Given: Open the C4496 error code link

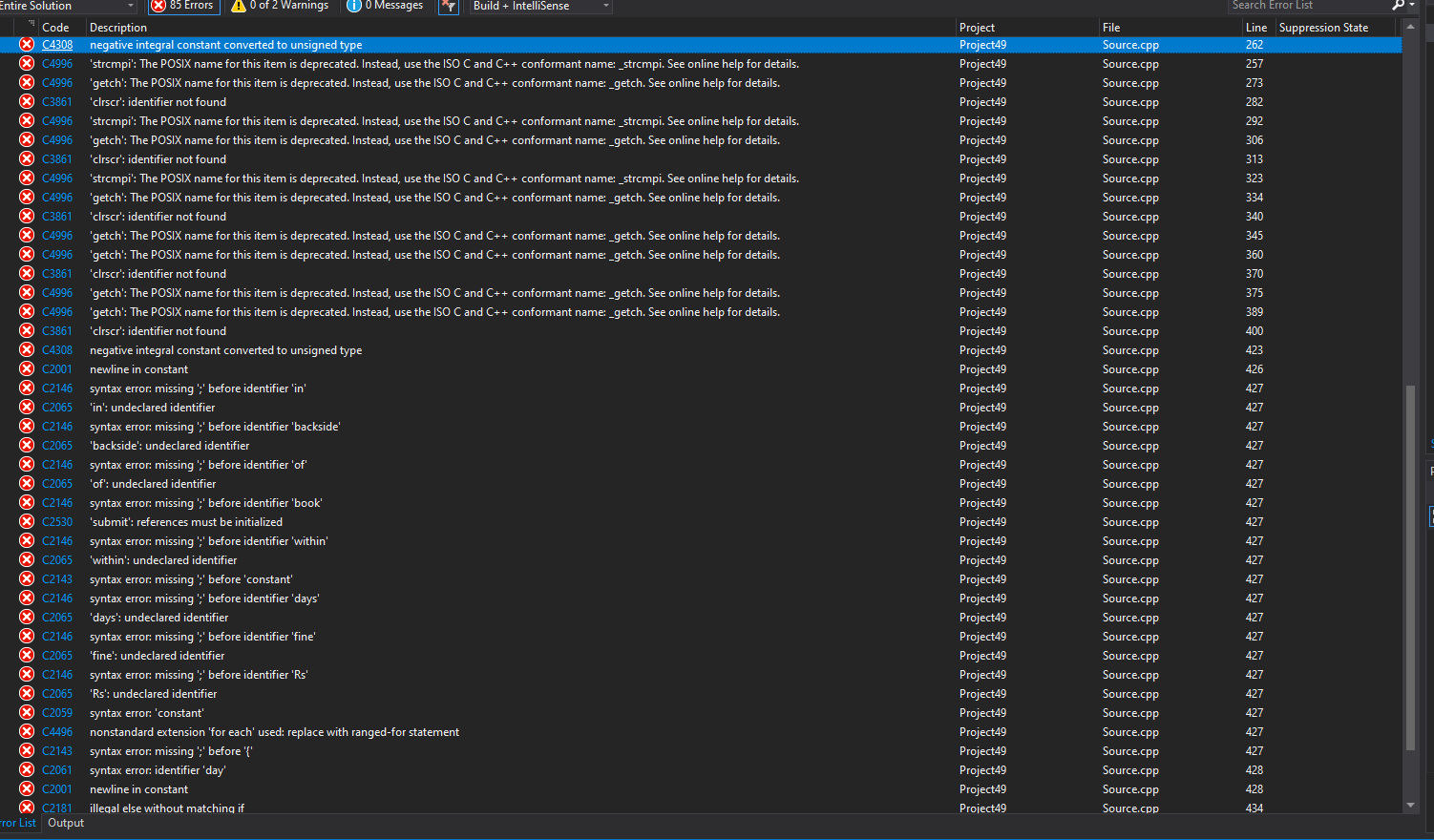Looking at the screenshot, I should [57, 732].
